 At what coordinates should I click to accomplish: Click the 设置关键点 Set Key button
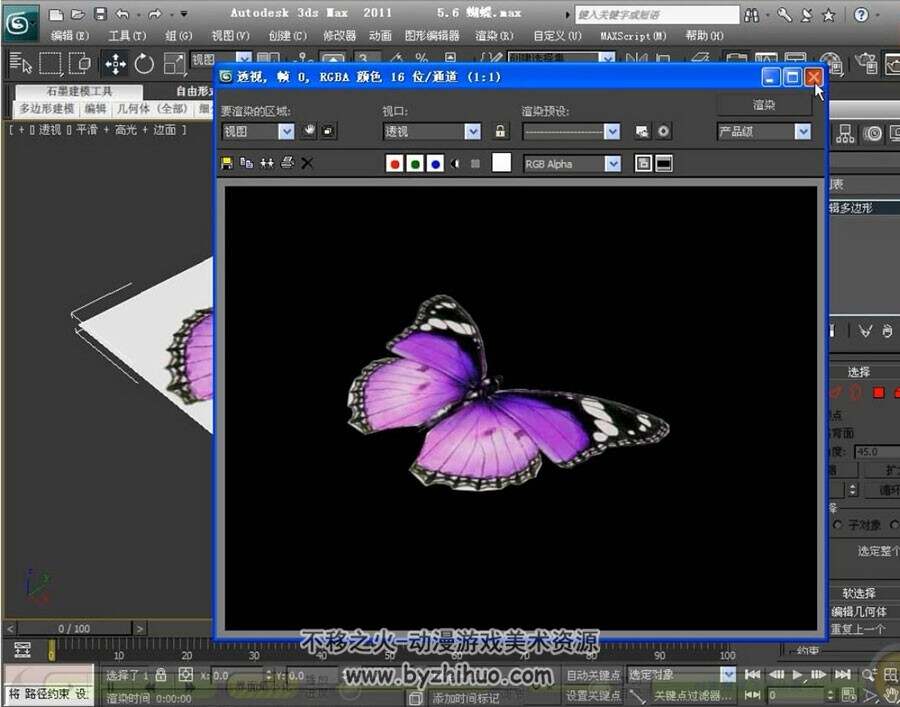point(593,695)
